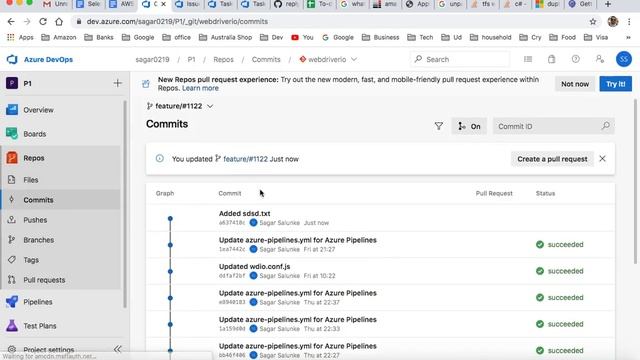Click P1 in the breadcrumb

tap(191, 60)
